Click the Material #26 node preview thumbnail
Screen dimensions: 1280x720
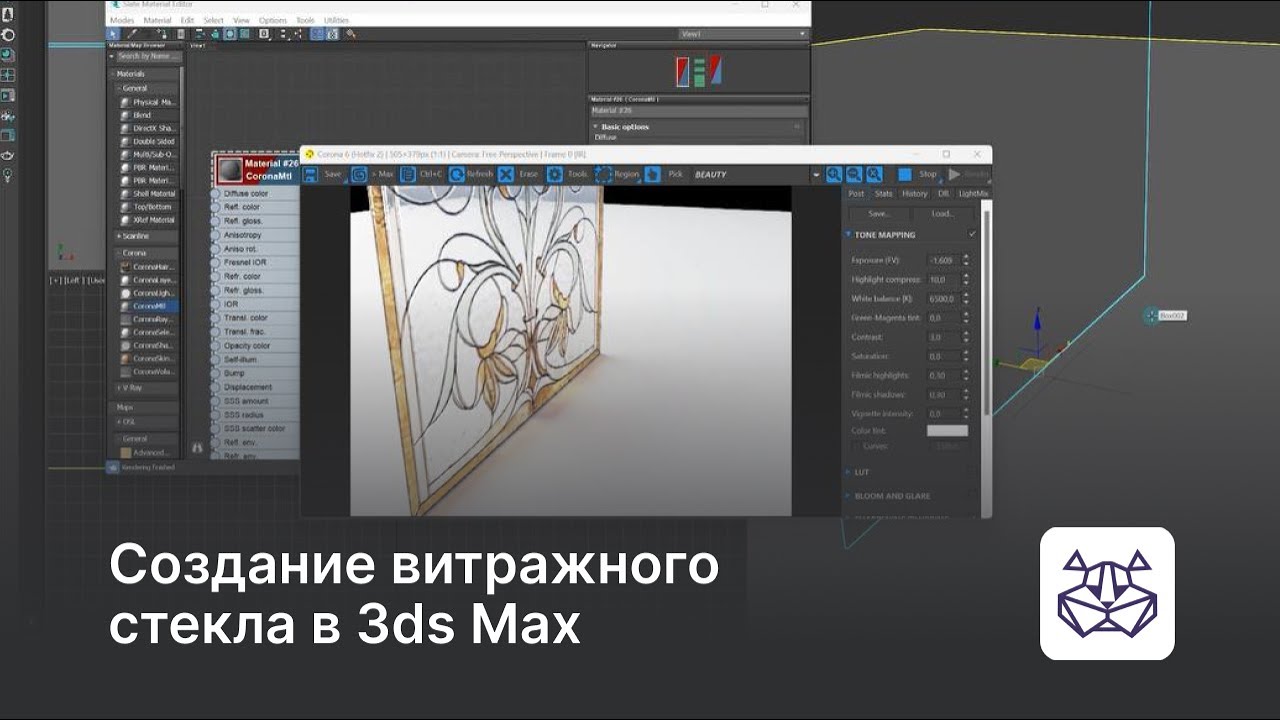[x=231, y=170]
